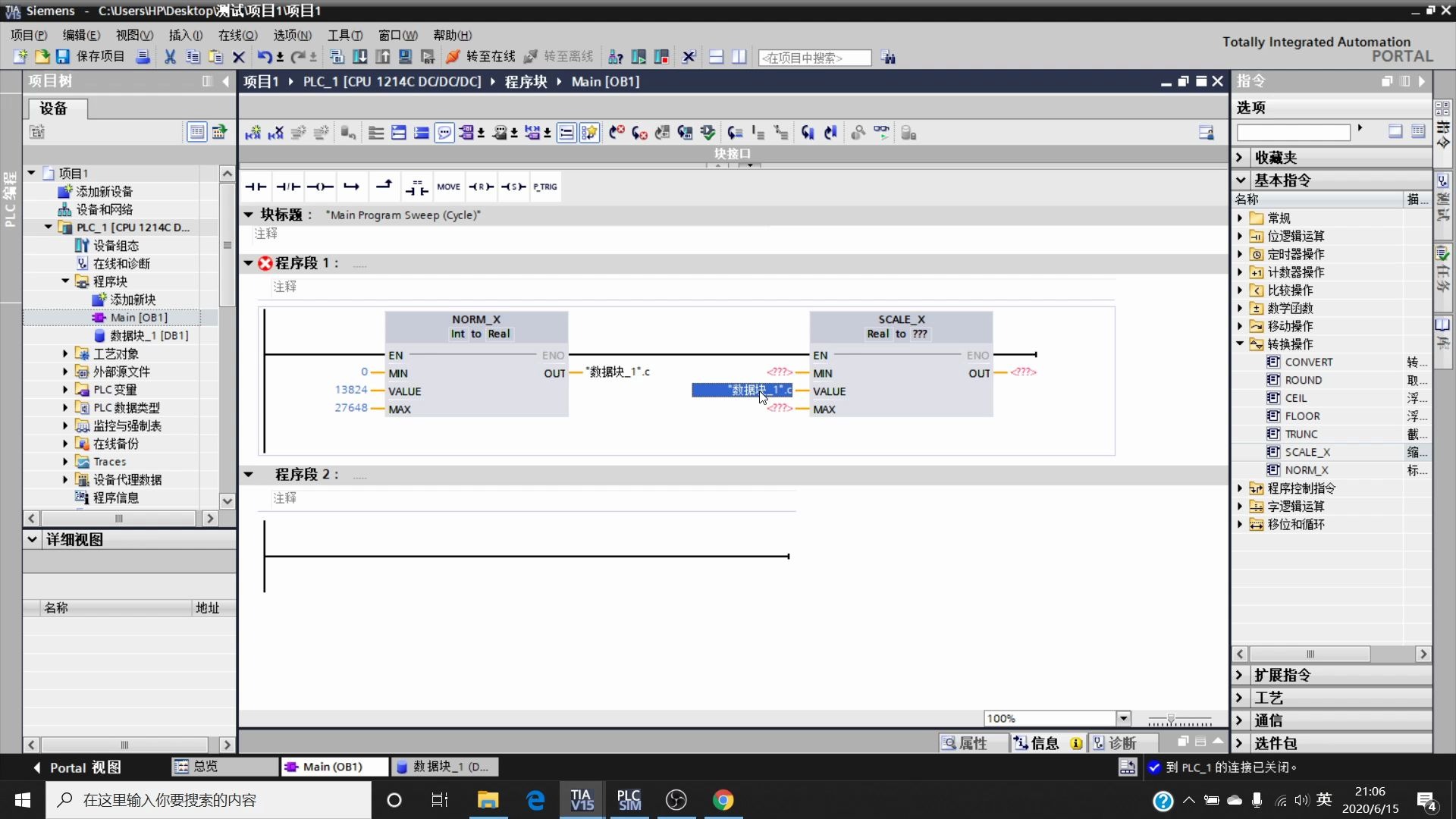Open the 在线(O) menu bar item
The width and height of the screenshot is (1456, 819).
(x=237, y=35)
